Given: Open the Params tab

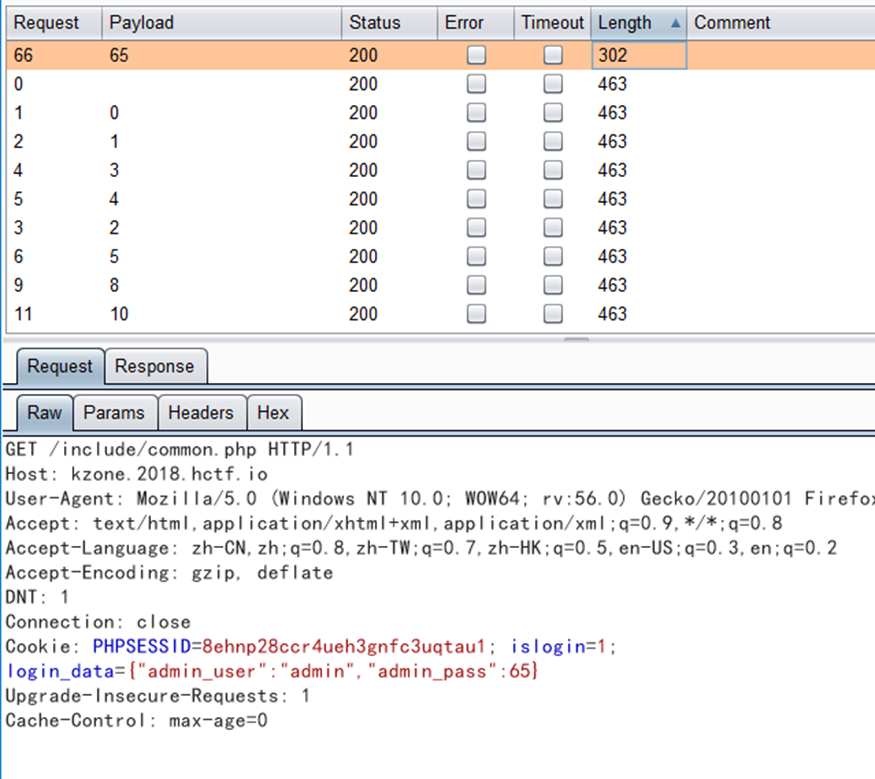Looking at the screenshot, I should [113, 412].
